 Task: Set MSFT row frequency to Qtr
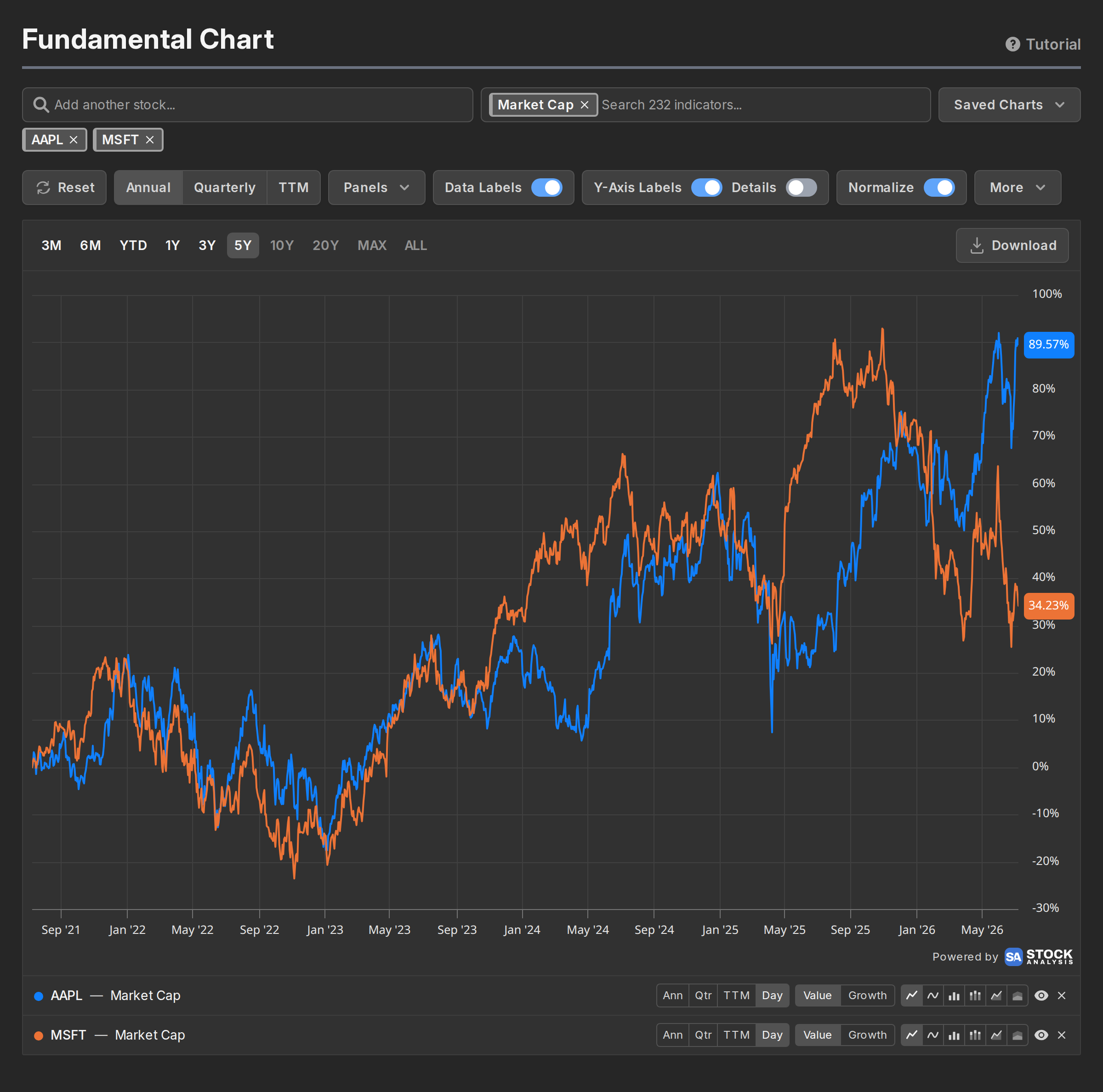(703, 1035)
